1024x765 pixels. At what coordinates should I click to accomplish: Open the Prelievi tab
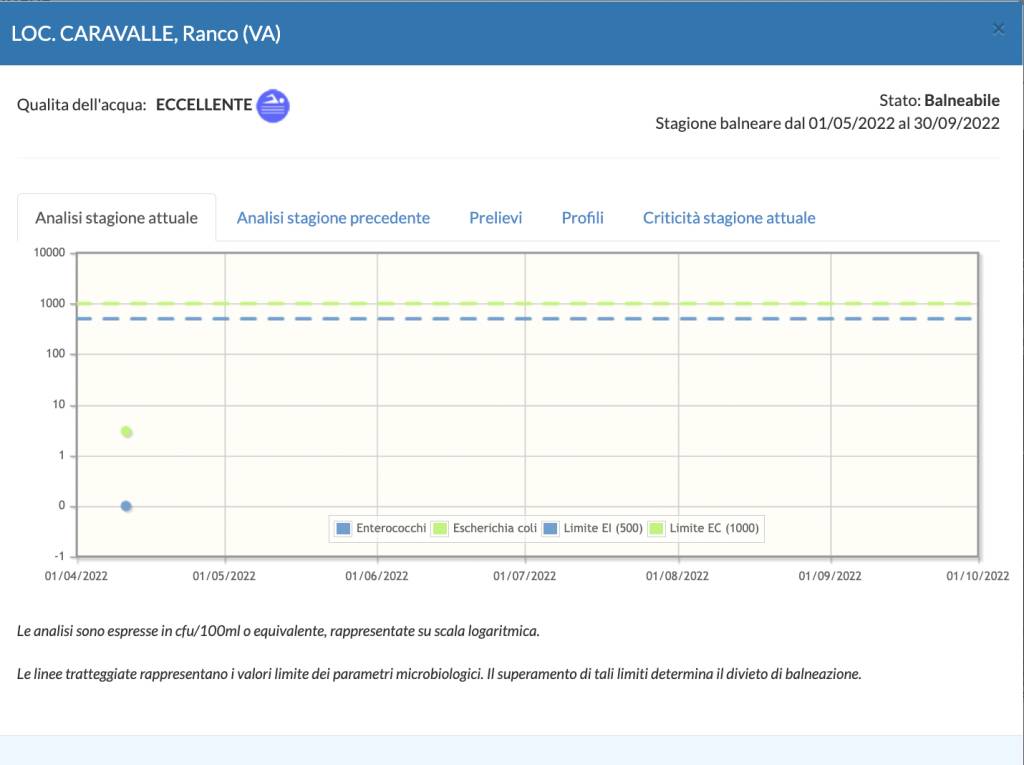[x=495, y=218]
